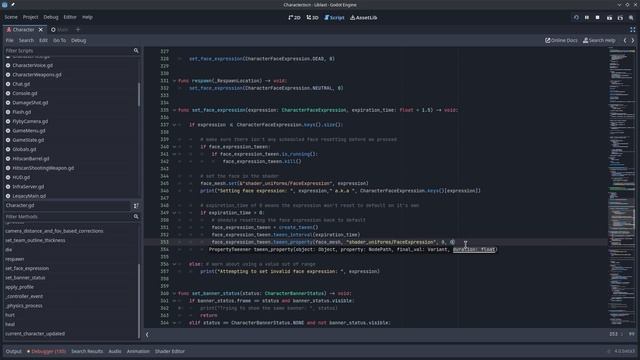Open HUD.gd script

point(21,178)
